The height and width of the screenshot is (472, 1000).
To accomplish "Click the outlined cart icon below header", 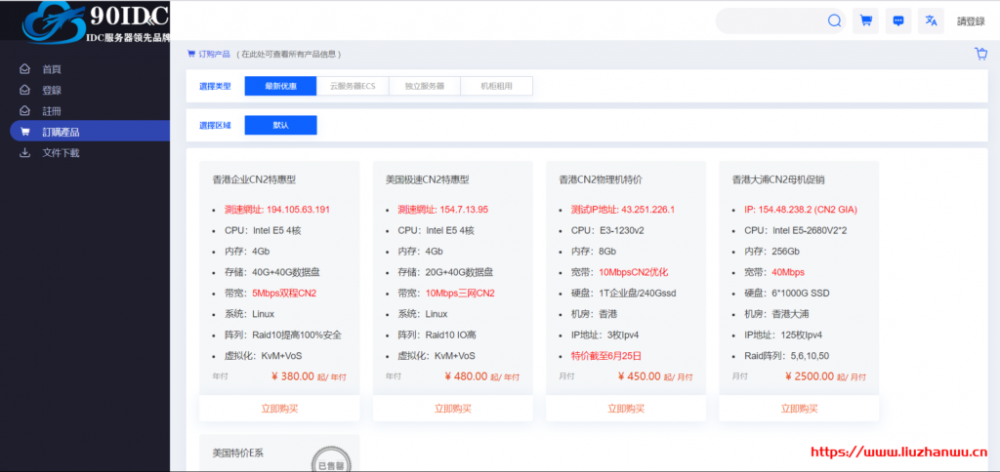I will [980, 54].
